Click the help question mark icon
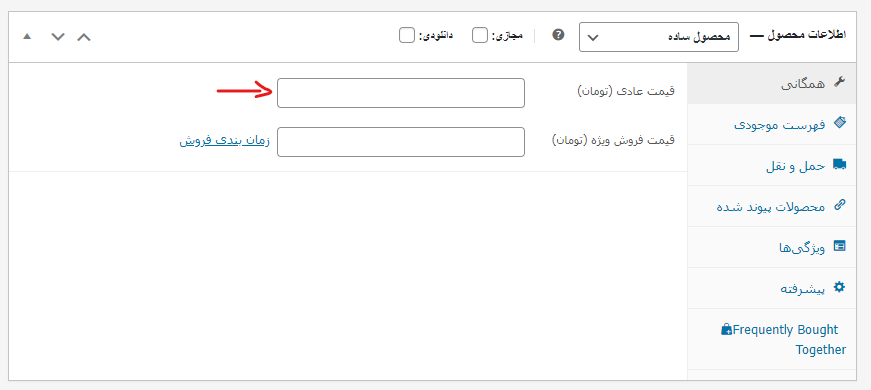871x390 pixels. click(x=558, y=34)
